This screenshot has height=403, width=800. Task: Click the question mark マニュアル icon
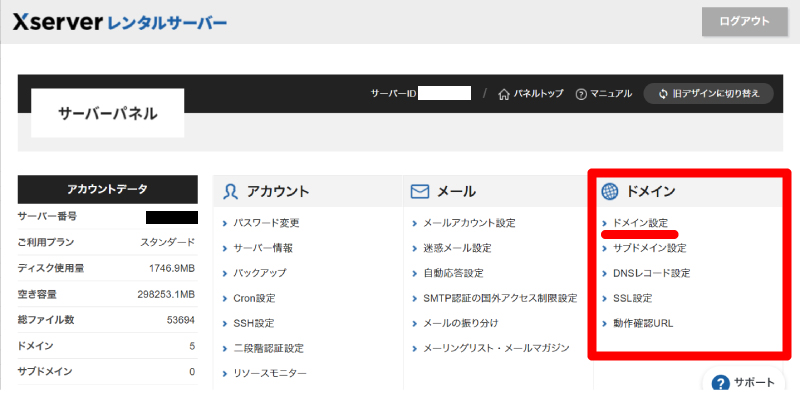click(x=581, y=93)
